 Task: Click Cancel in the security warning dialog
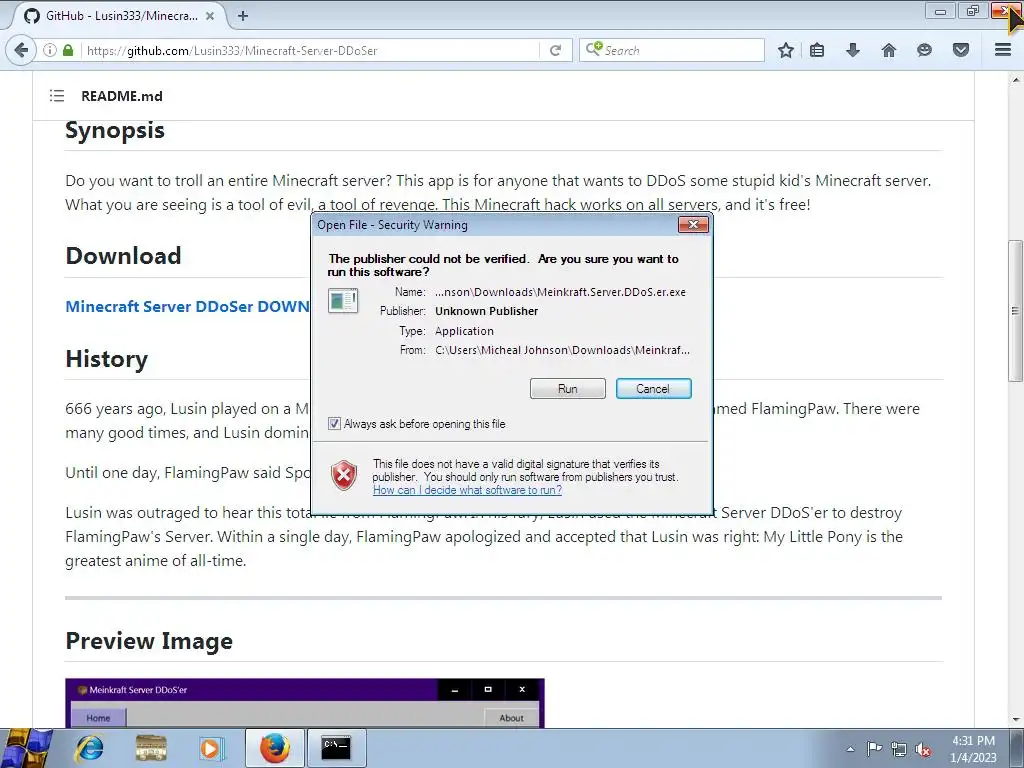653,389
